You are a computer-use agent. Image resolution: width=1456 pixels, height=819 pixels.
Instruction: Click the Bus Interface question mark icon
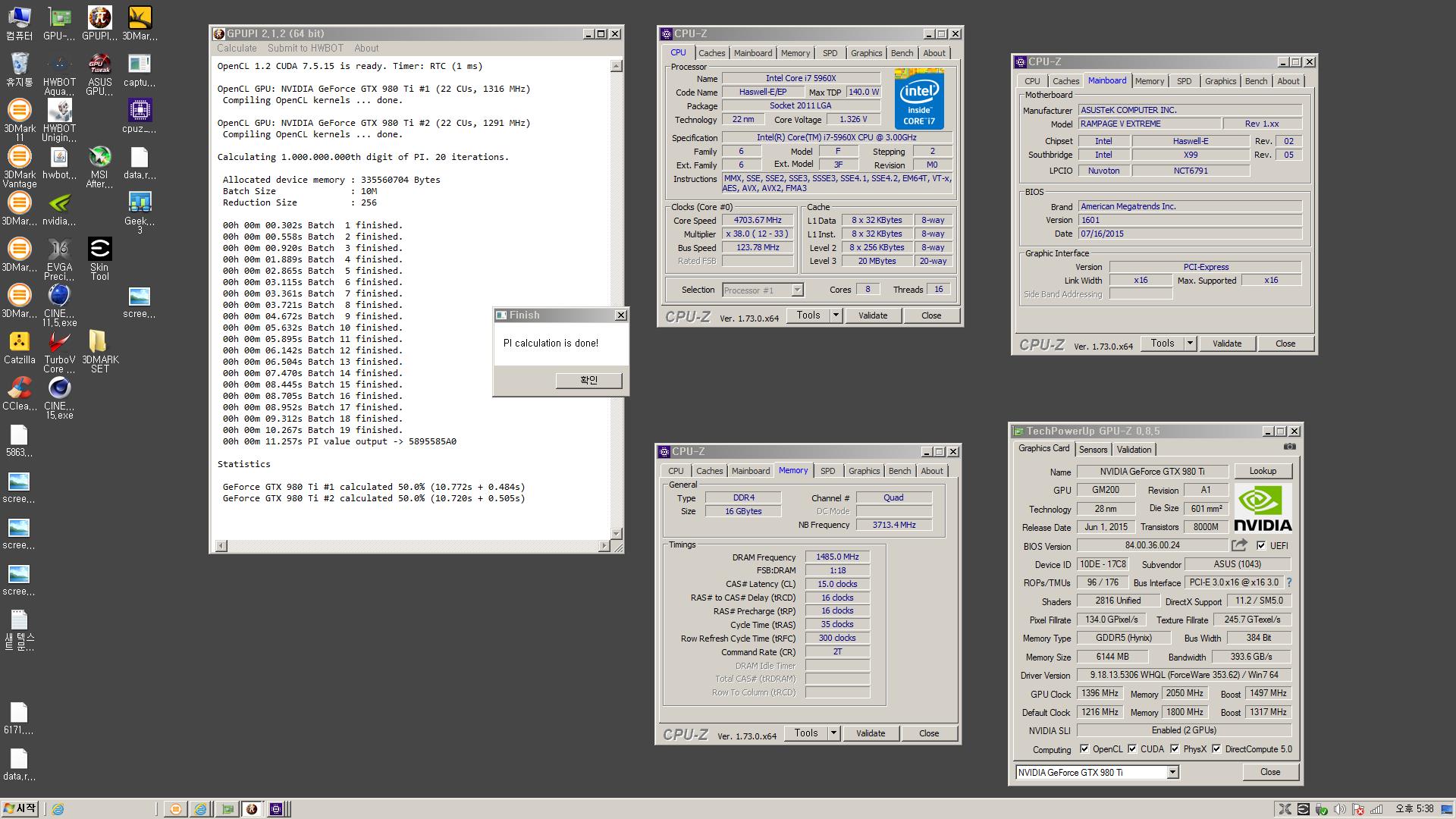coord(1288,582)
